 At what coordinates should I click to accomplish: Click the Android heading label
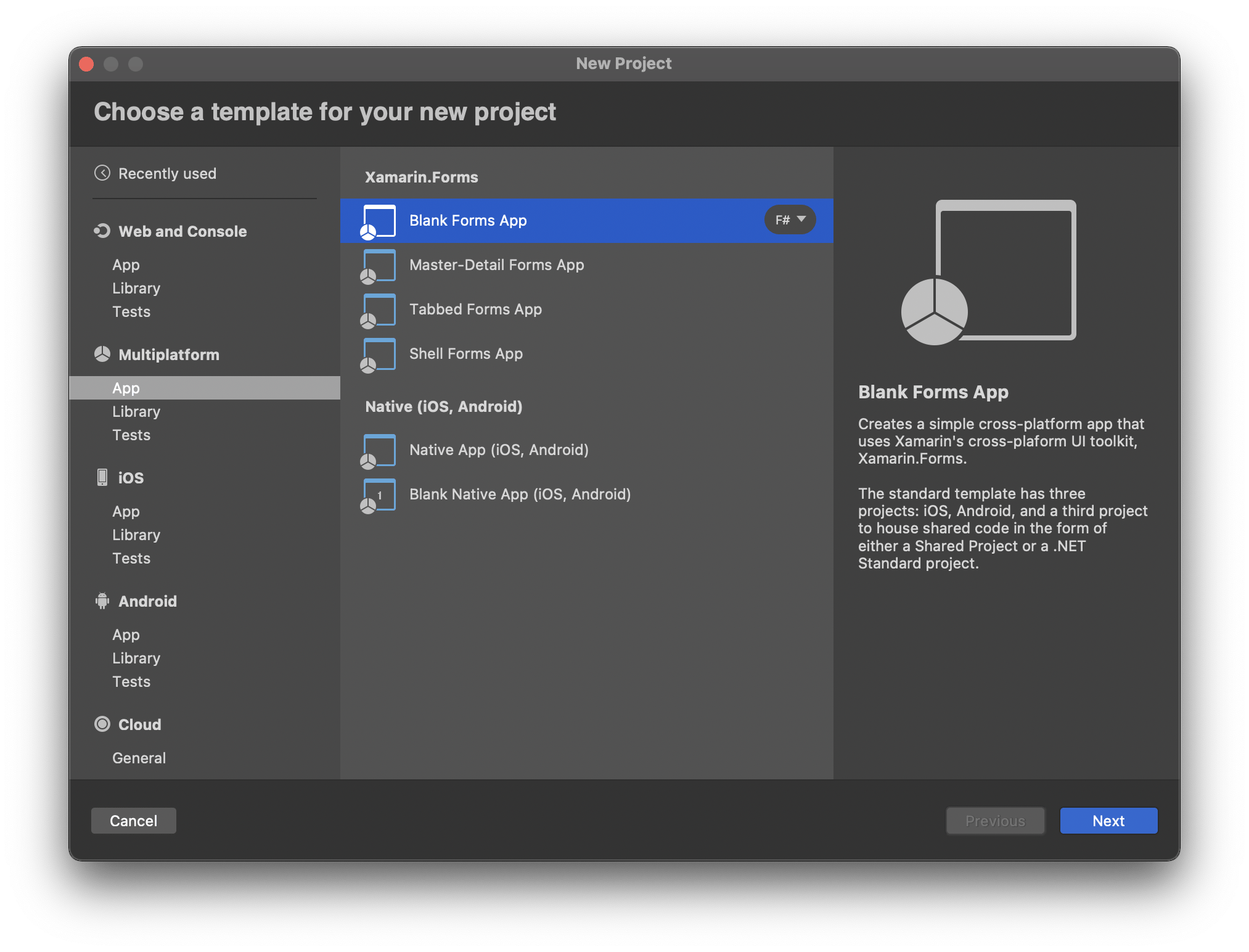(x=147, y=602)
